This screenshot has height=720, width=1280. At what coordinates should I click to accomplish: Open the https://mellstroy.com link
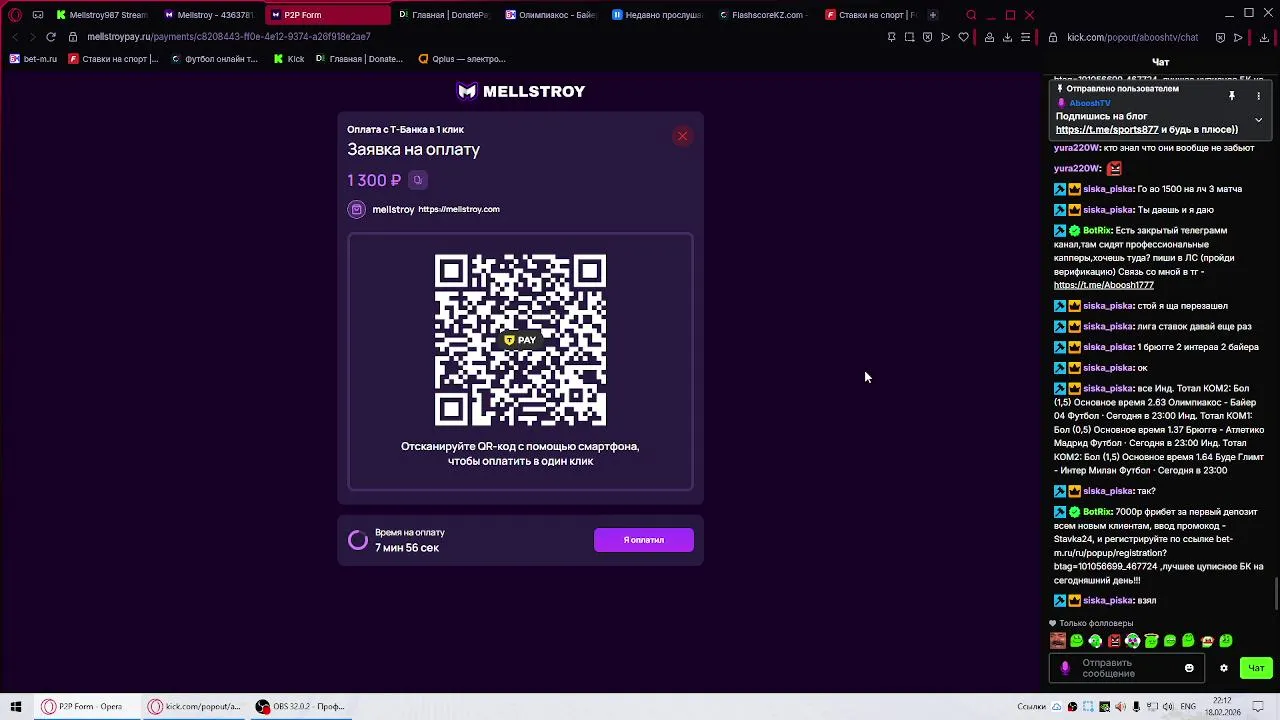click(x=459, y=209)
